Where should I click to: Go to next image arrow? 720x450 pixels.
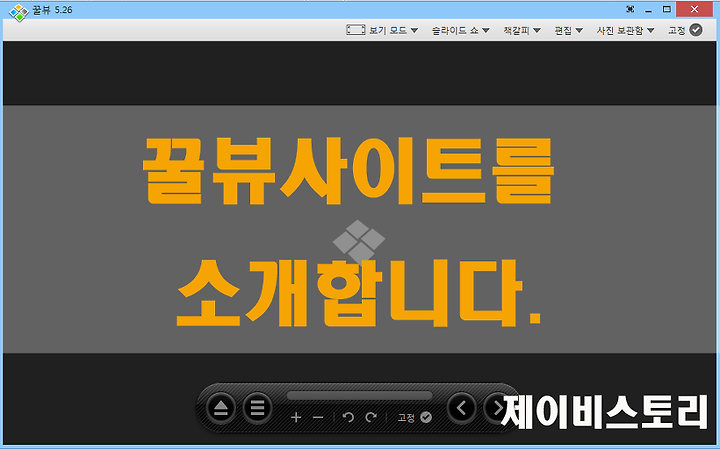[496, 408]
